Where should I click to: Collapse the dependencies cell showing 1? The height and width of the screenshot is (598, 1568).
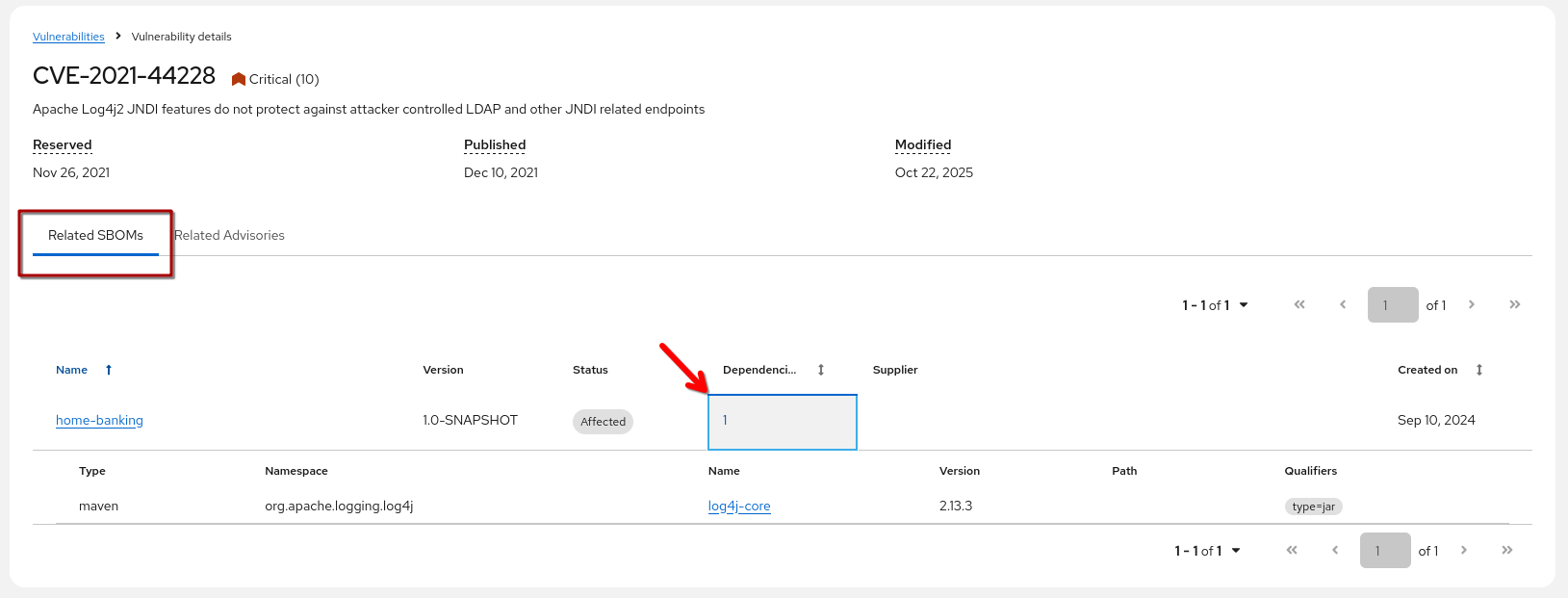pos(783,422)
